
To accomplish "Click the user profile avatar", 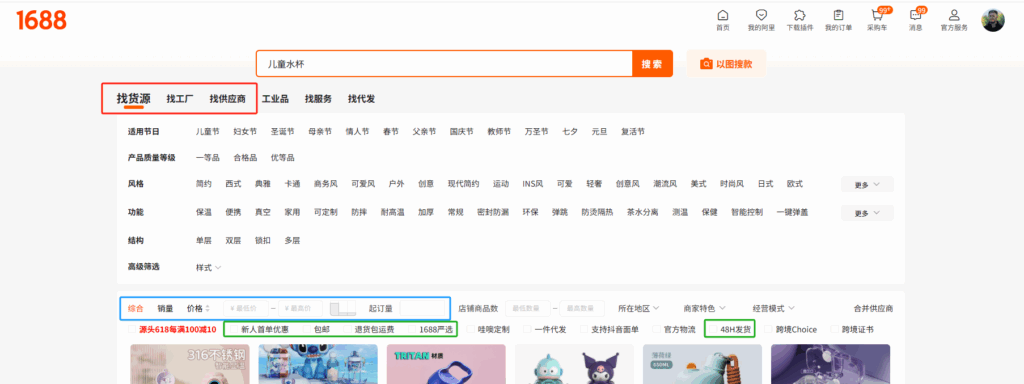I will [993, 20].
